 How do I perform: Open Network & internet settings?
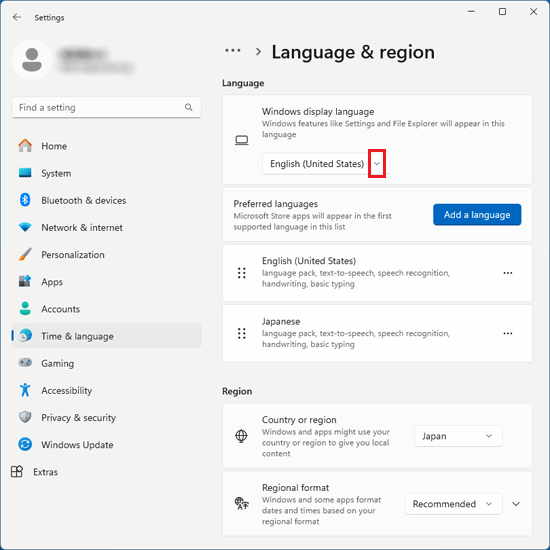(x=106, y=227)
